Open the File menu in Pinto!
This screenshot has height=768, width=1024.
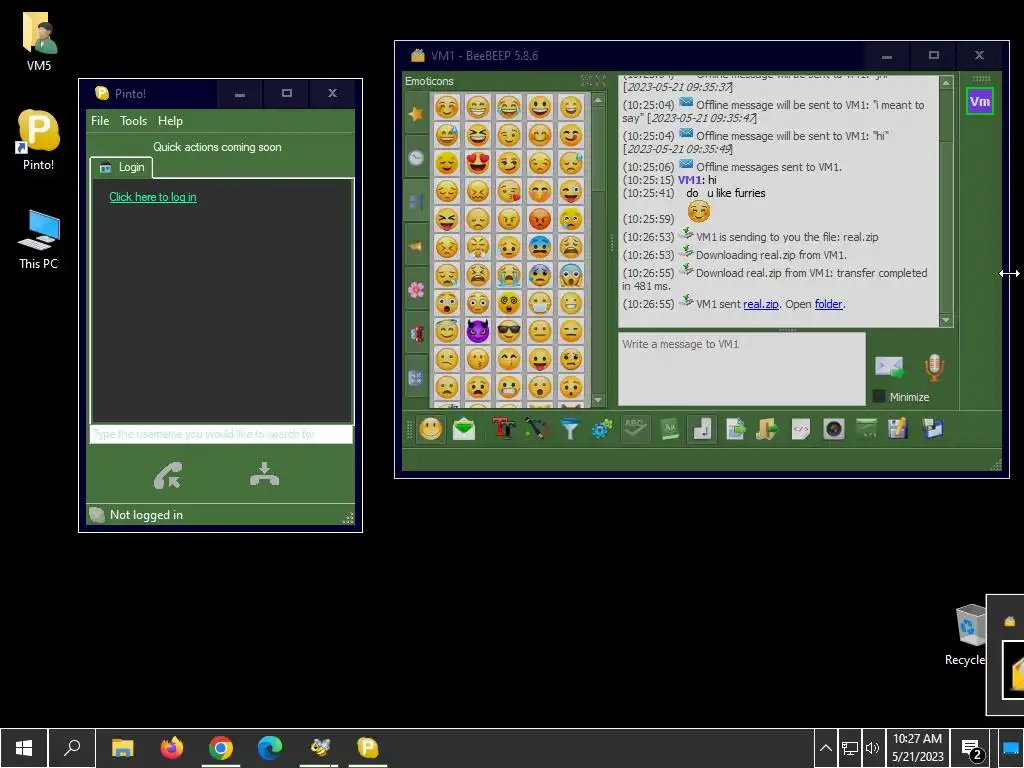(100, 121)
